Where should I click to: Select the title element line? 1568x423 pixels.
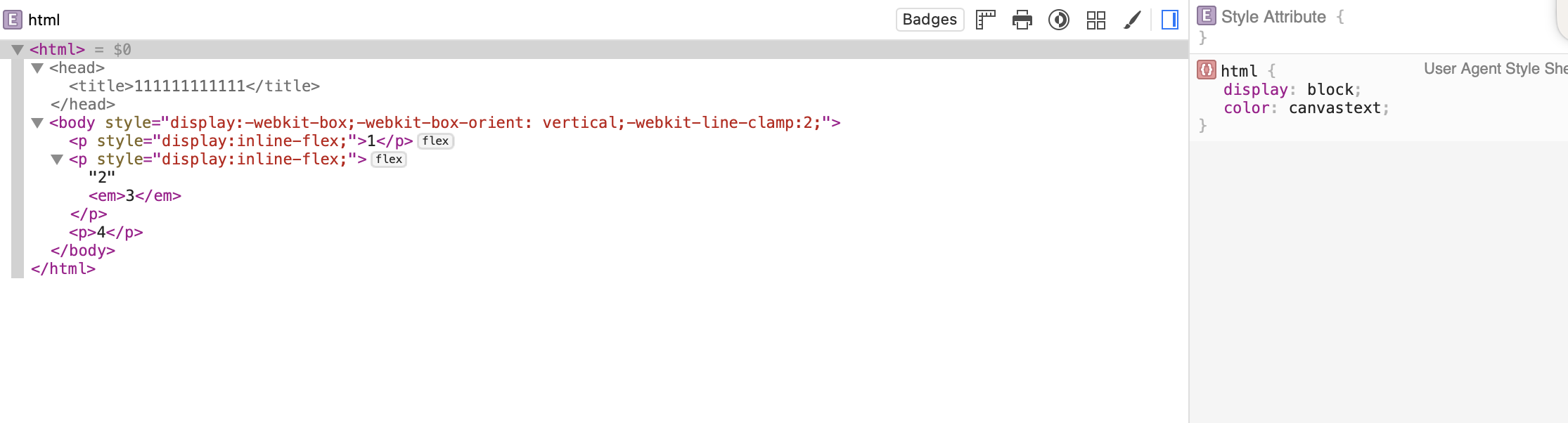[194, 86]
